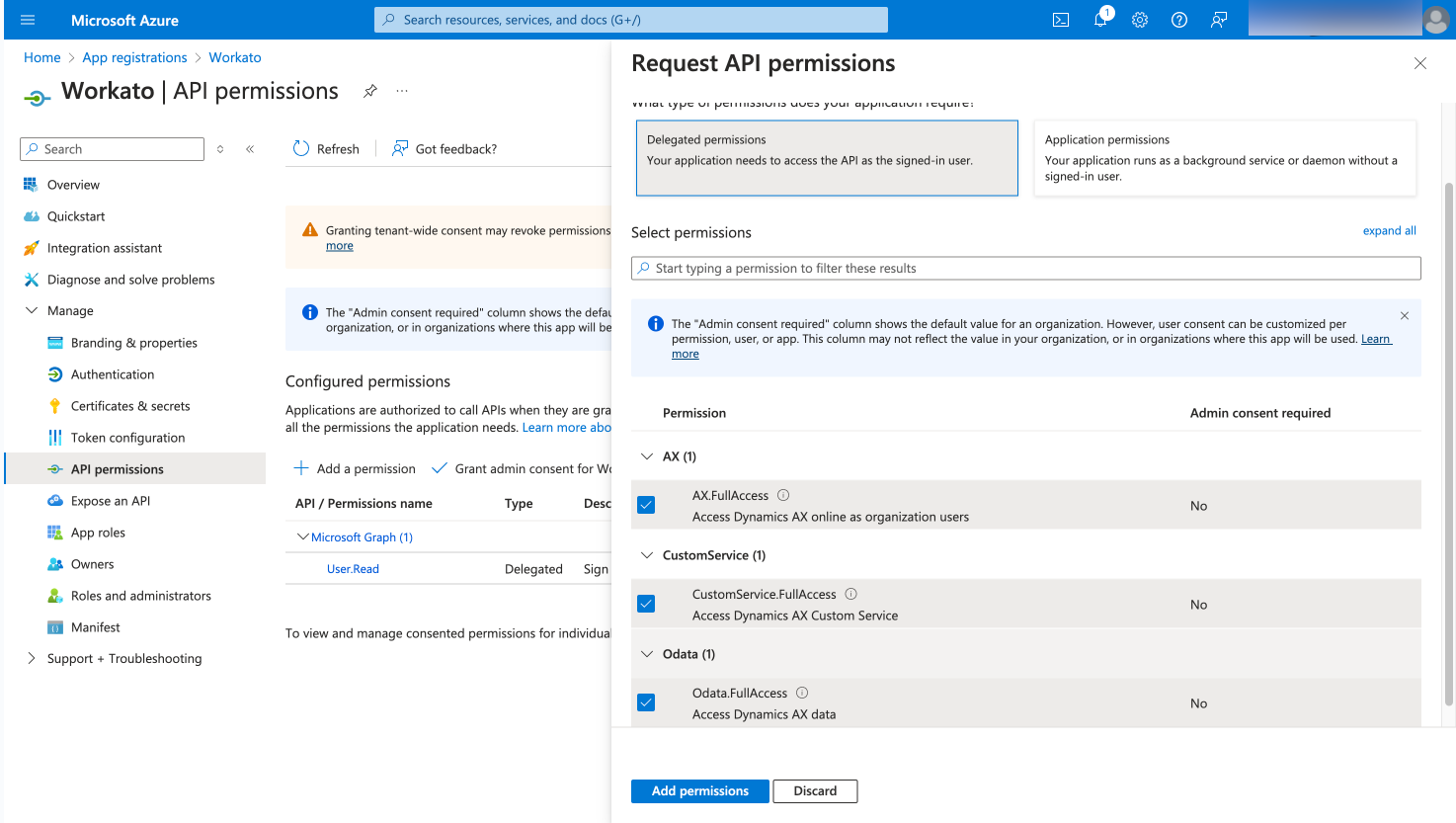The width and height of the screenshot is (1456, 823).
Task: Open Cloud Shell from the top bar
Action: tap(1061, 20)
